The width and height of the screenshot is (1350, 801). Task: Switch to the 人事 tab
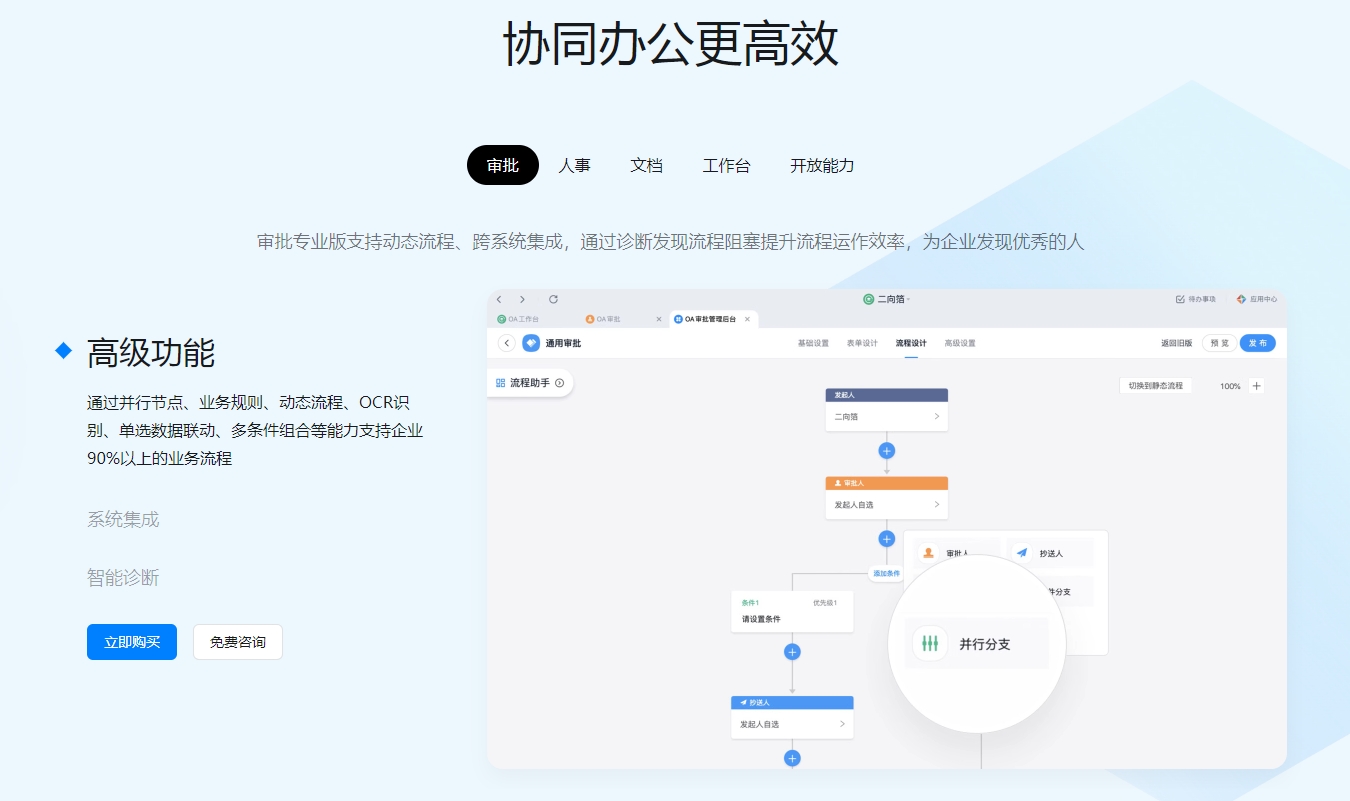click(574, 166)
